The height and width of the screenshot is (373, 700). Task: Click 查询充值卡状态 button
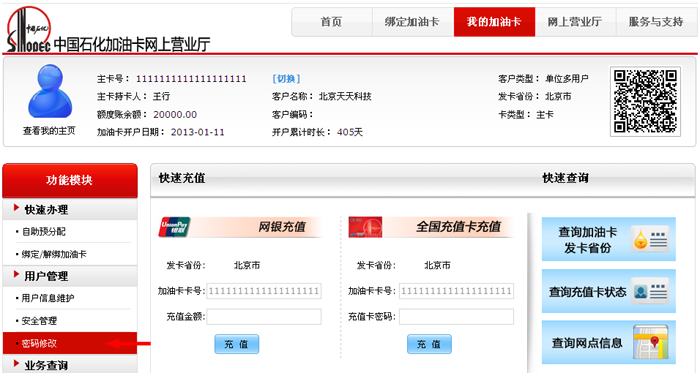(608, 291)
